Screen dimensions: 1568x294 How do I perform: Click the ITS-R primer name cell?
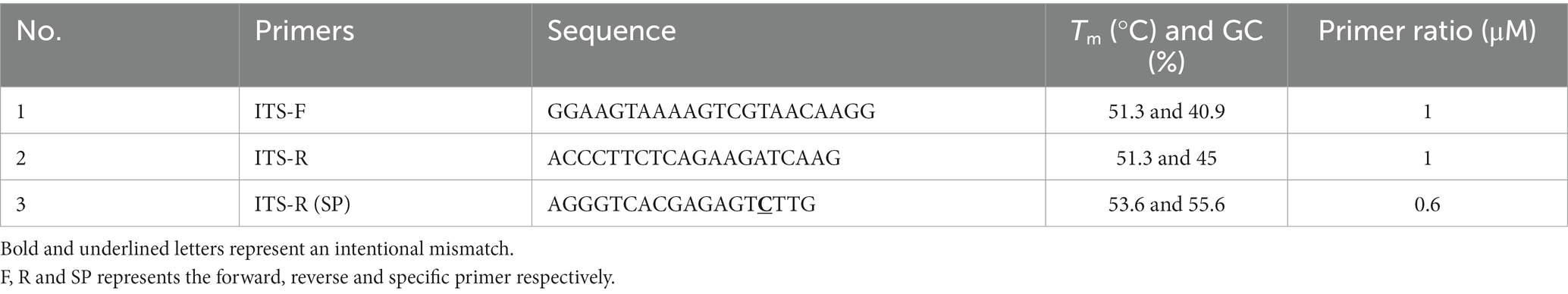click(x=281, y=158)
